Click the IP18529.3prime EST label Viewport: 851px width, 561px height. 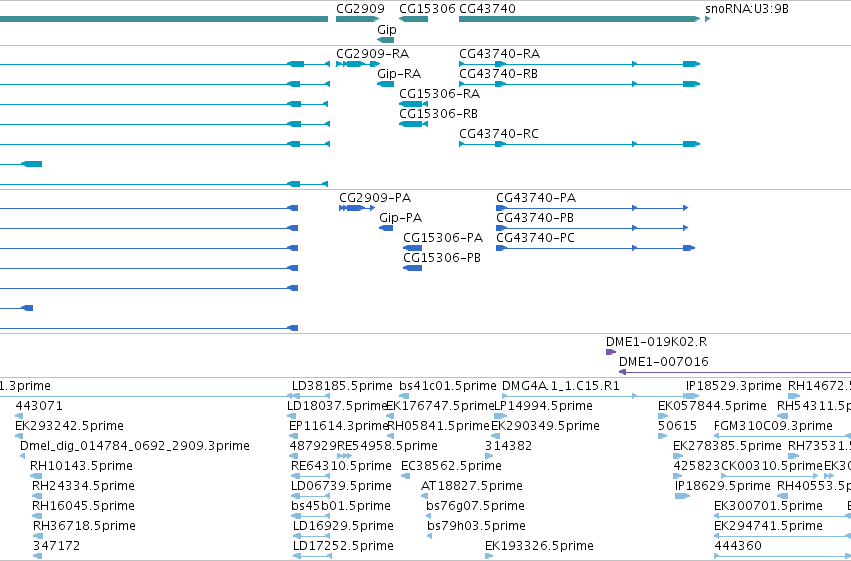pyautogui.click(x=734, y=386)
